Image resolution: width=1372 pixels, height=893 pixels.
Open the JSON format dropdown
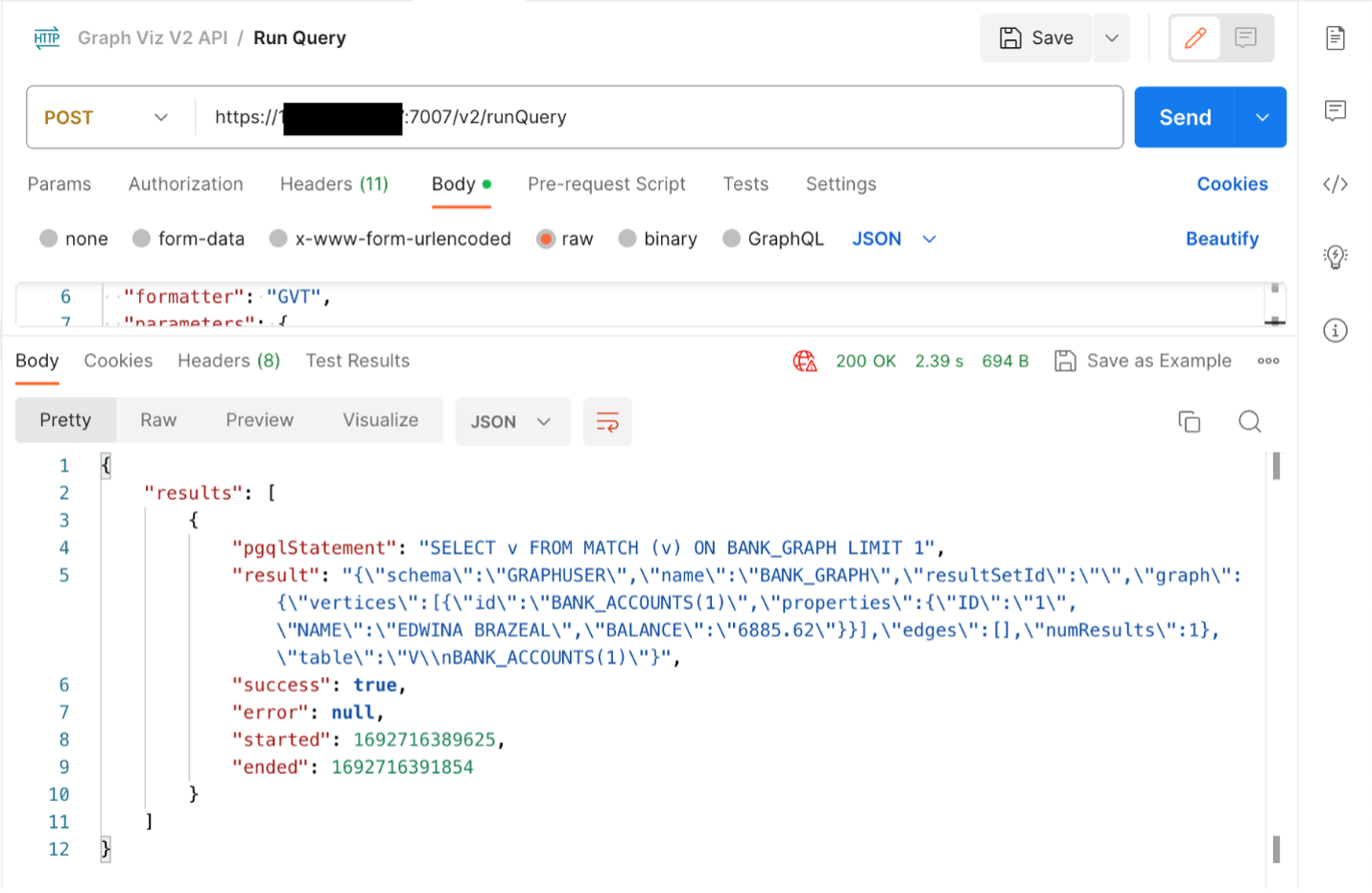(x=892, y=239)
